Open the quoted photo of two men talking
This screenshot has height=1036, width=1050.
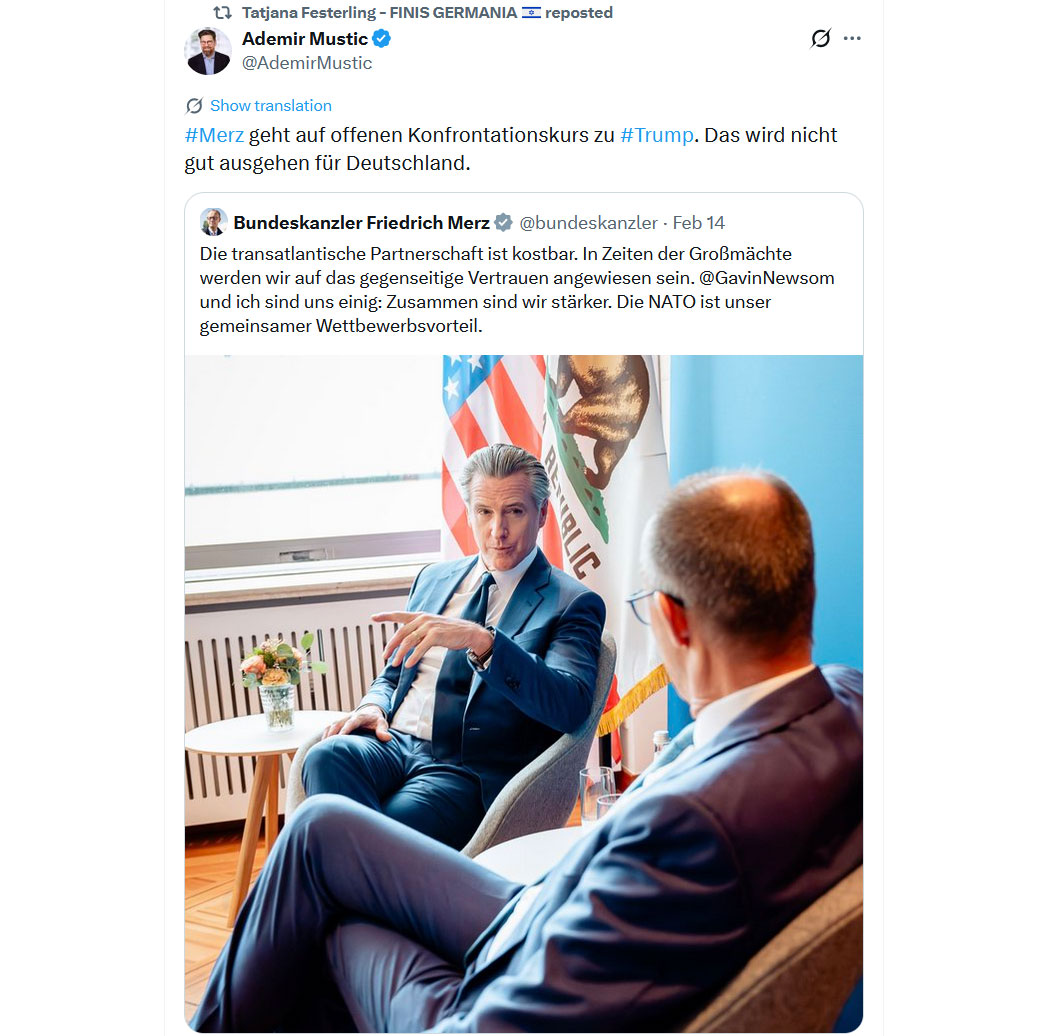(x=524, y=693)
